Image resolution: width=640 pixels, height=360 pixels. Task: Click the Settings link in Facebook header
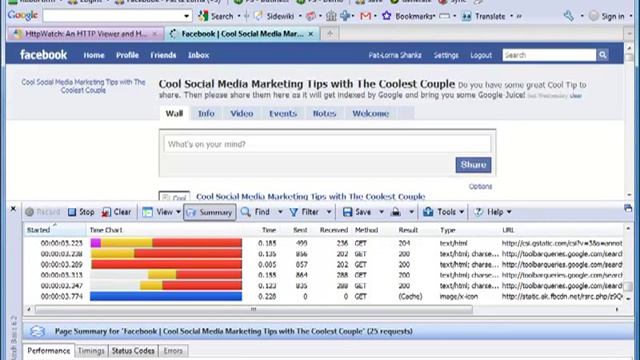pos(446,55)
